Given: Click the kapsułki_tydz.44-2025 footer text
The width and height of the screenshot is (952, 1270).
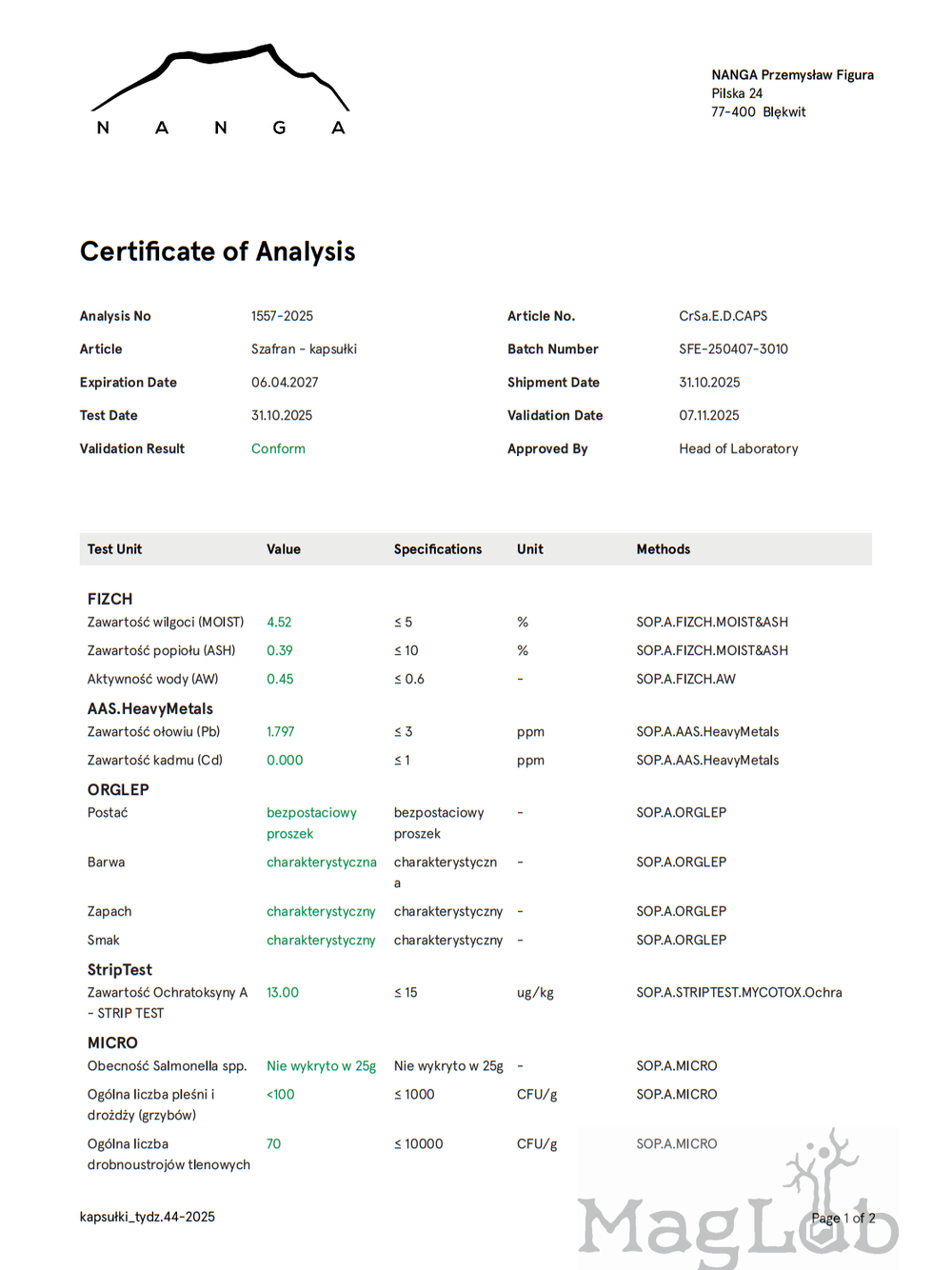Looking at the screenshot, I should pyautogui.click(x=148, y=1217).
